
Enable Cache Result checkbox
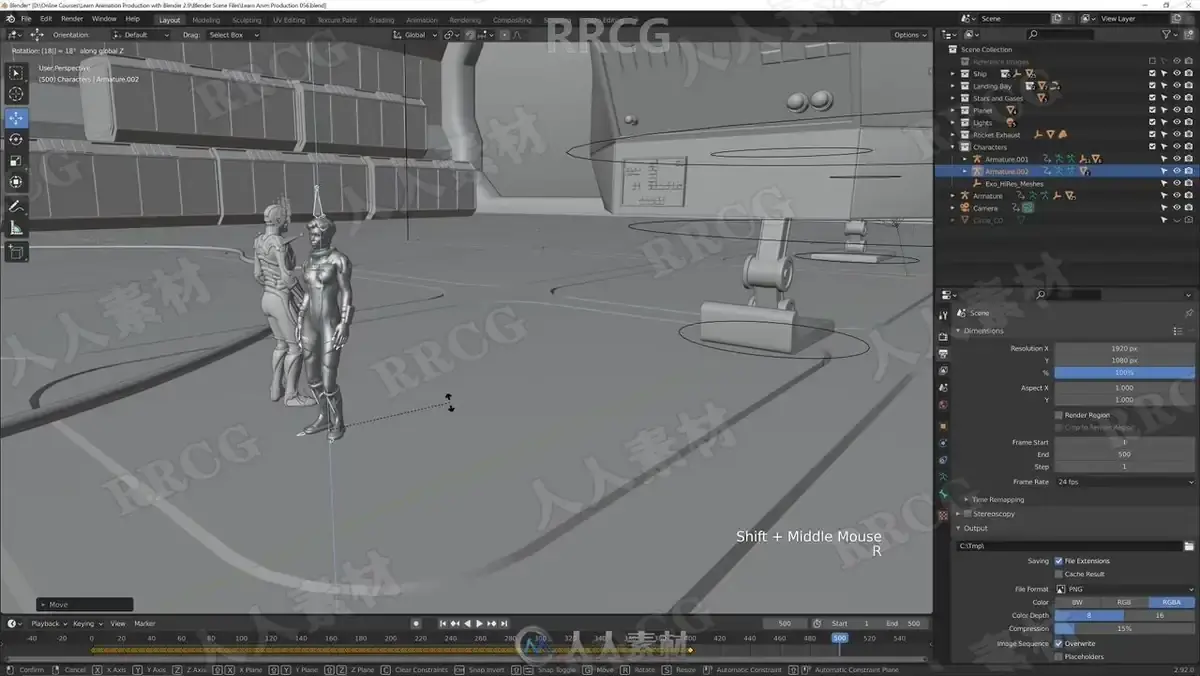1058,574
